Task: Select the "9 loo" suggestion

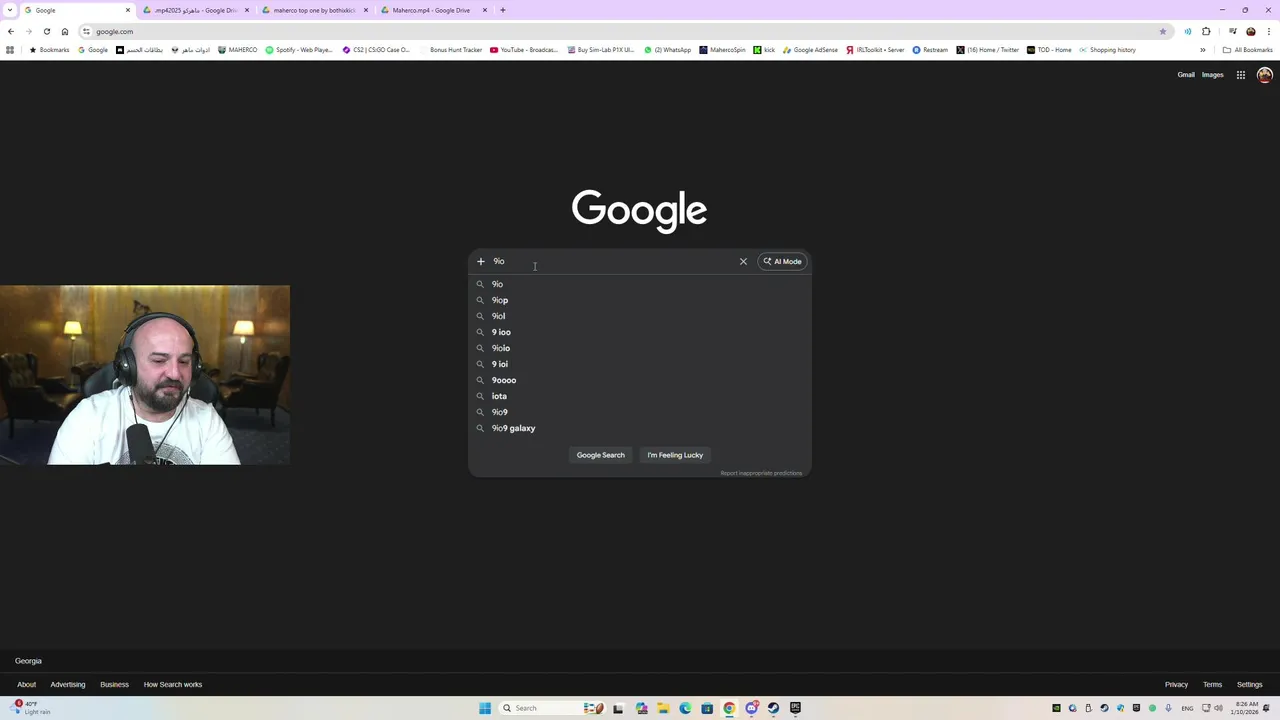Action: pyautogui.click(x=640, y=332)
